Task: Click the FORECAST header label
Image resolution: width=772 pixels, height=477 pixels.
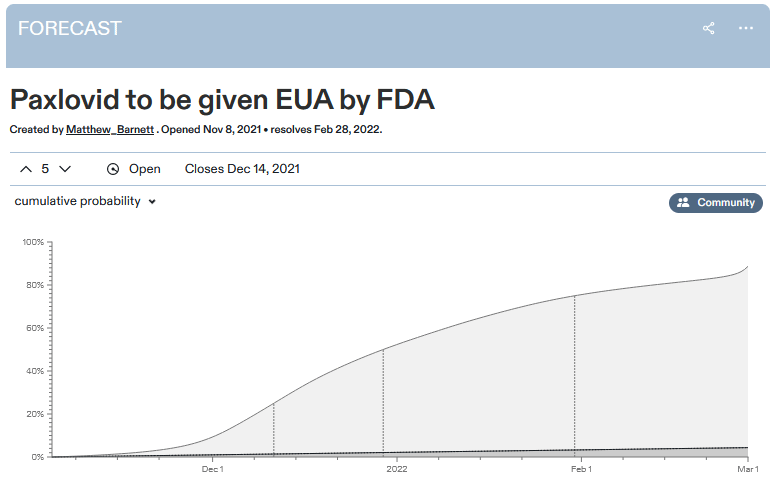Action: pos(69,29)
